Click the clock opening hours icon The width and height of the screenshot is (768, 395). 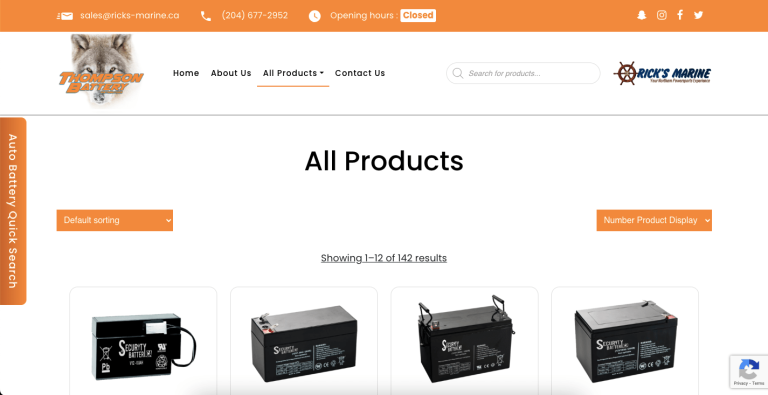pos(314,16)
